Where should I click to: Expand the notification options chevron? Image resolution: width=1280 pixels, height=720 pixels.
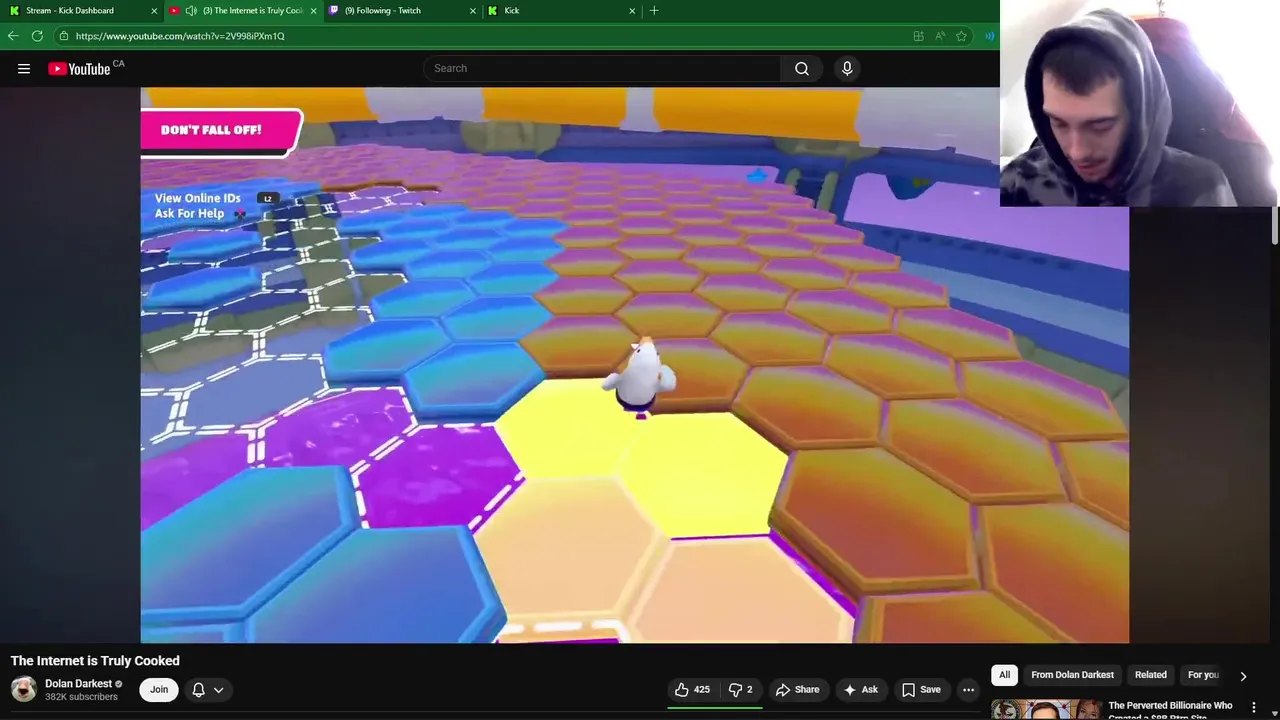point(218,689)
